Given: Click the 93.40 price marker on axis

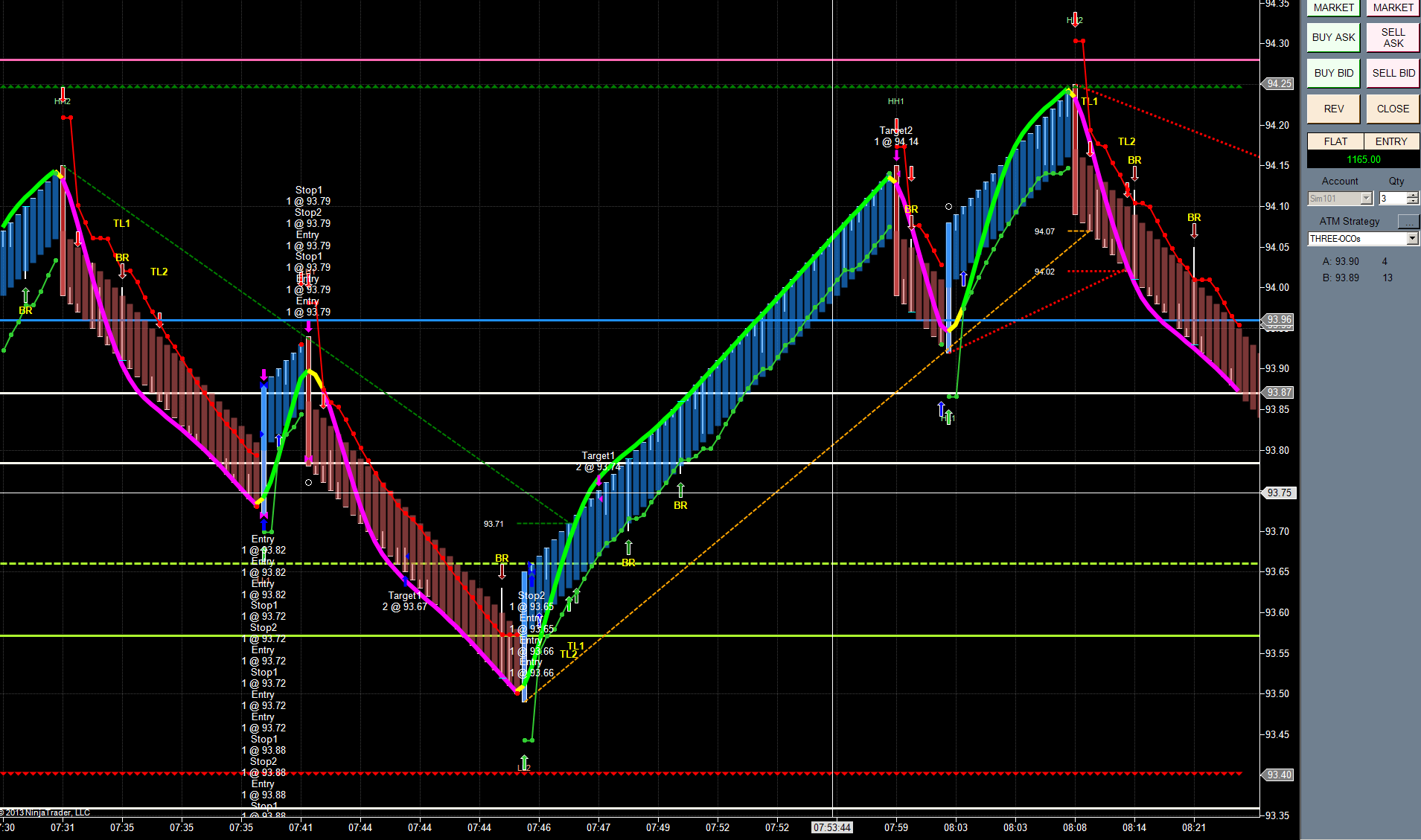Looking at the screenshot, I should (1279, 775).
